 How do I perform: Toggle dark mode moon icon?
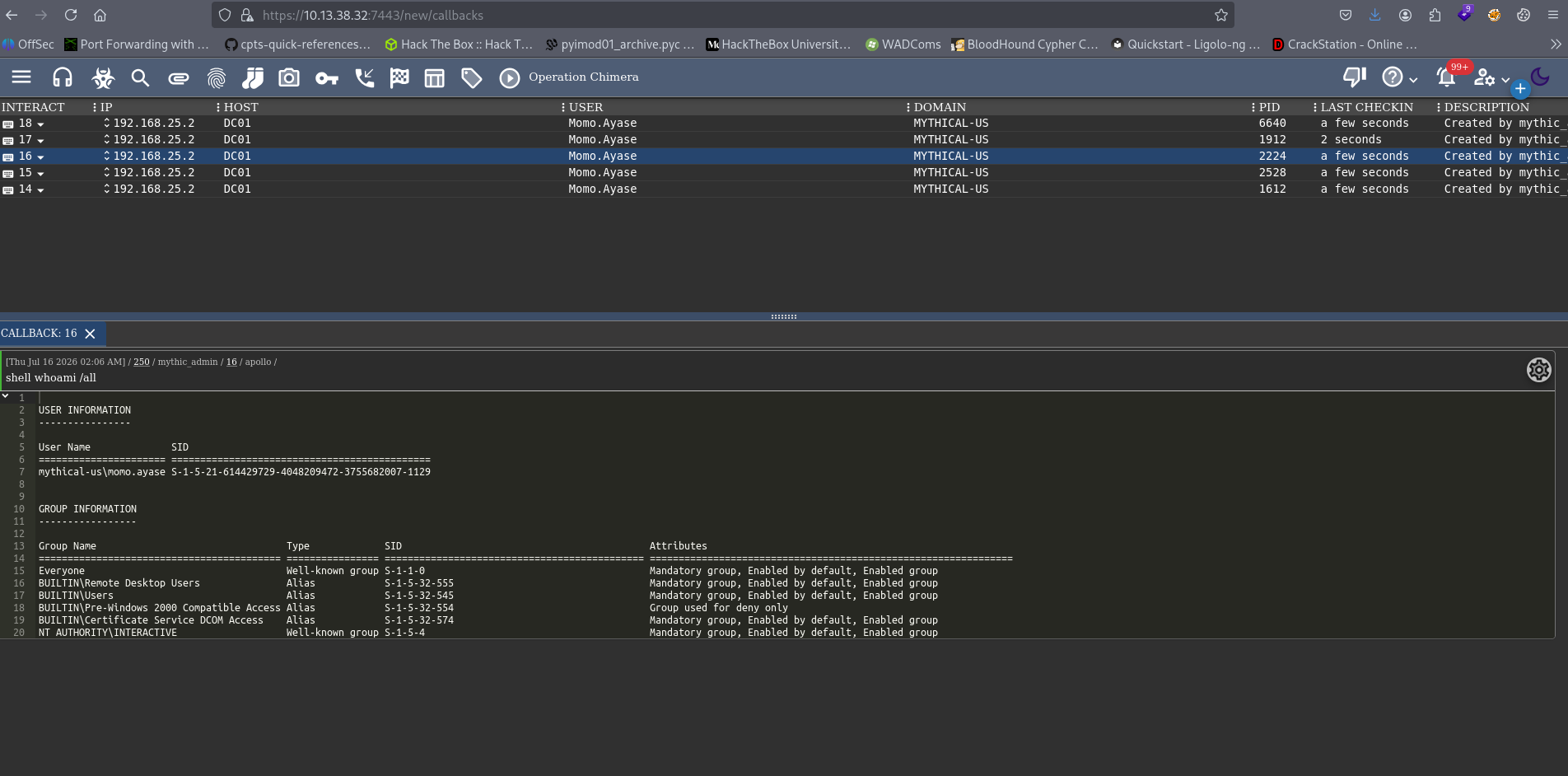1540,77
